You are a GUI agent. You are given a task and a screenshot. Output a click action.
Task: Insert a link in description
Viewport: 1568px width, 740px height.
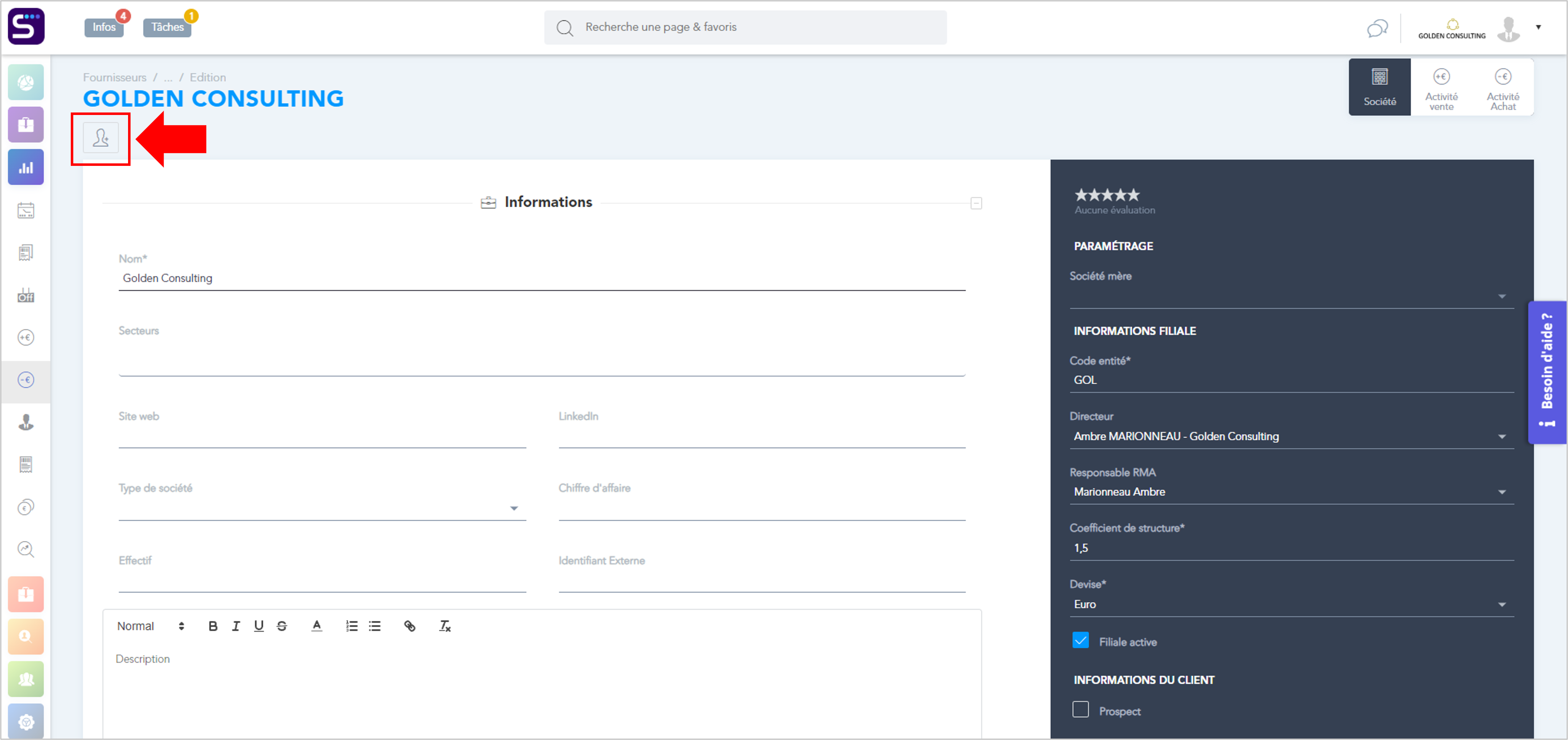pos(410,626)
